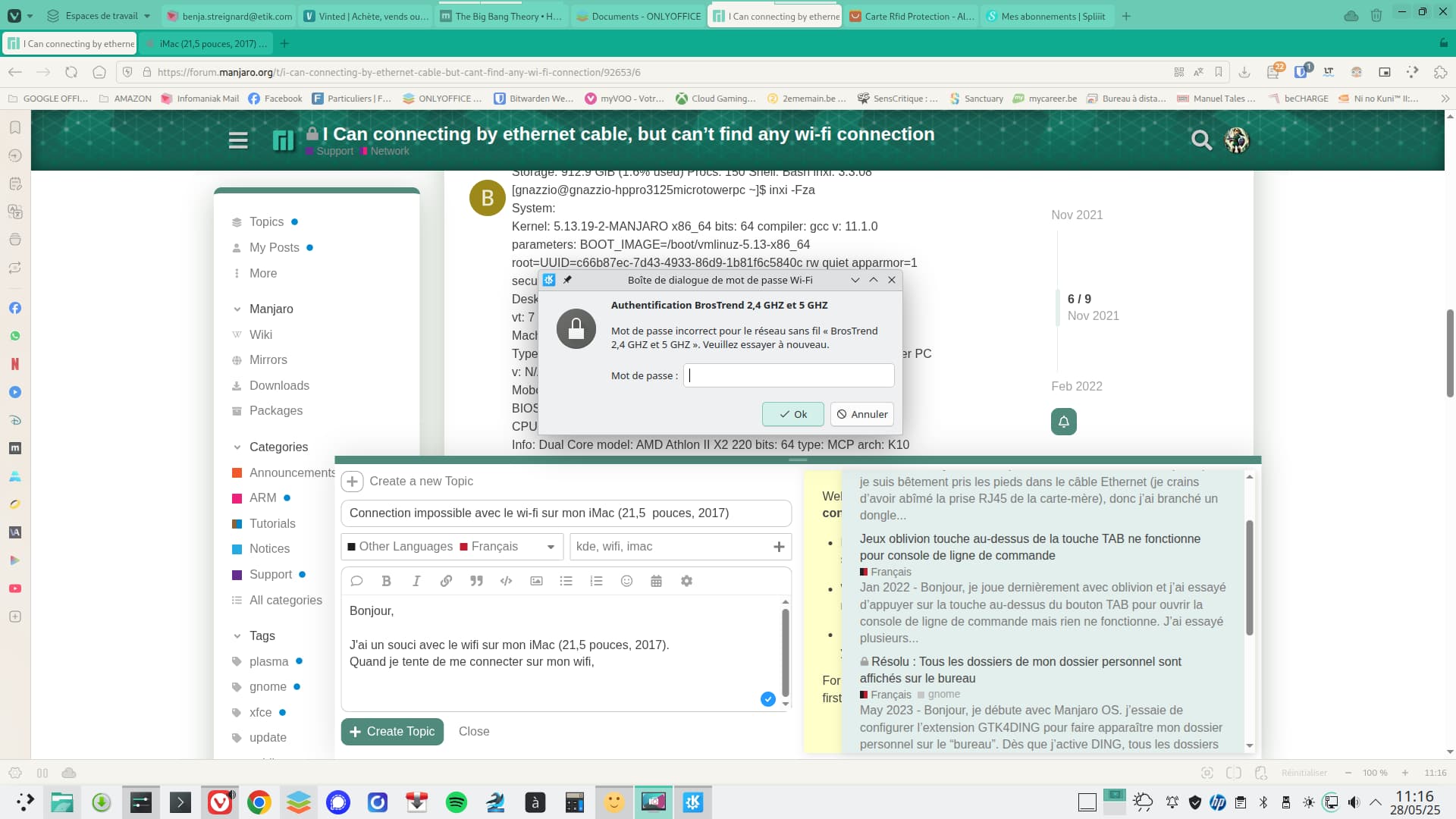Open the Other Languages Français category dropdown

452,547
